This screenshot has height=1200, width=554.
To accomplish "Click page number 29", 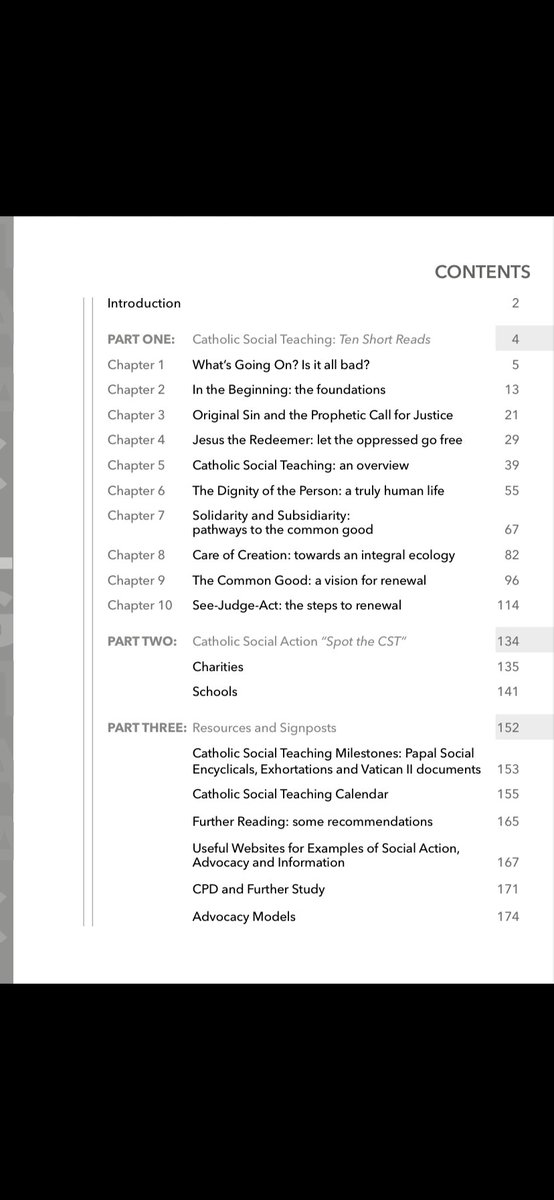I will (512, 440).
